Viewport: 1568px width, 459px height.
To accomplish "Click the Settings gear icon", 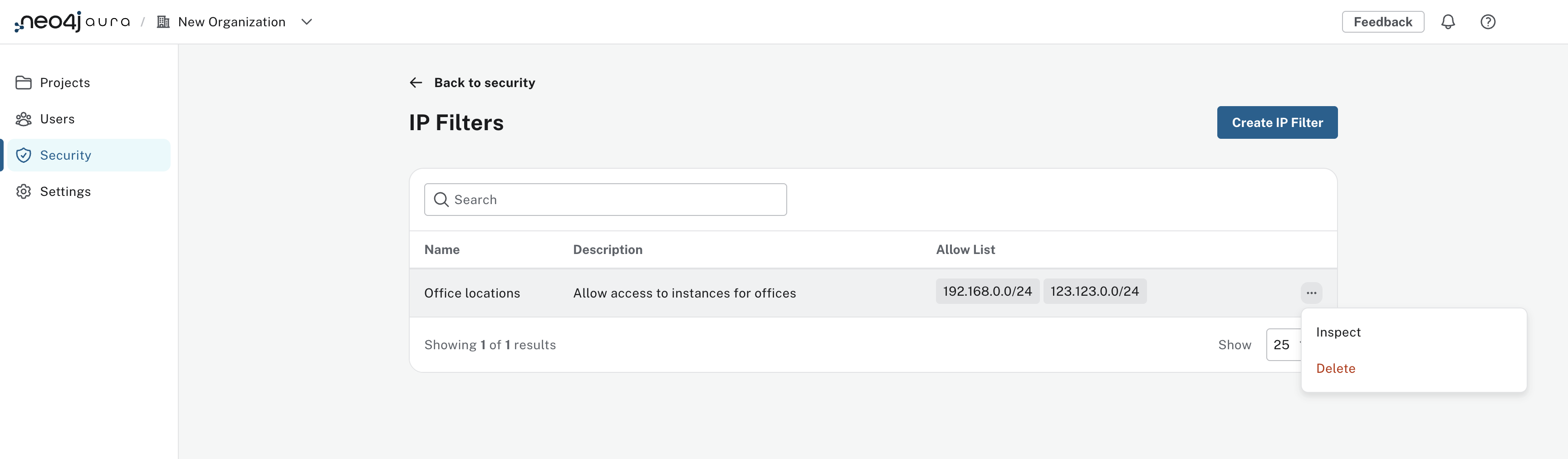I will click(x=24, y=191).
